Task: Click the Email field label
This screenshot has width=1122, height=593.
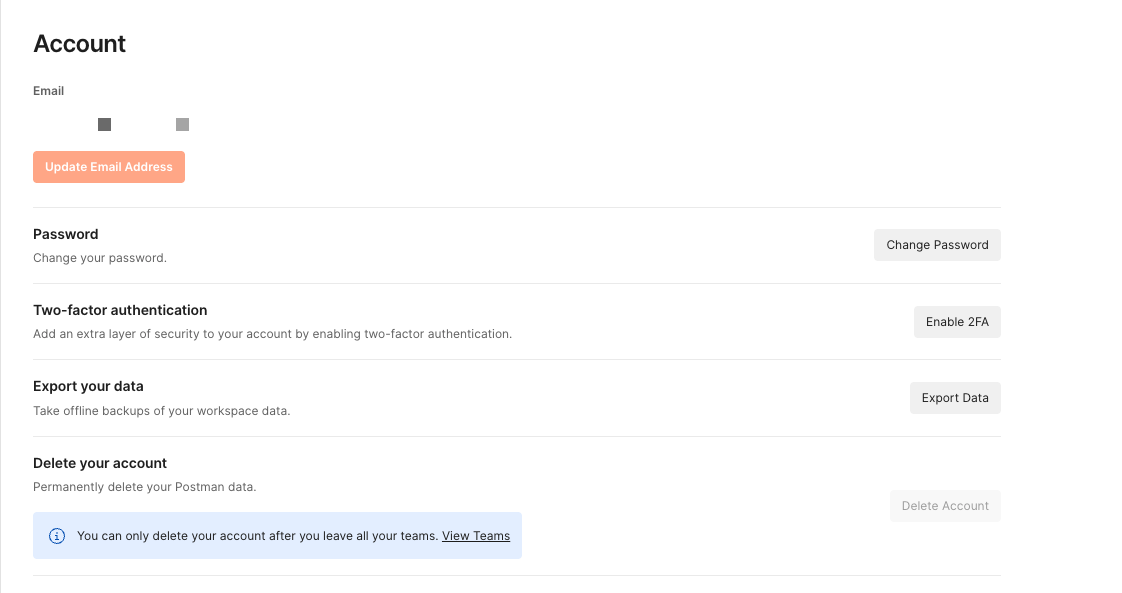Action: pos(49,91)
